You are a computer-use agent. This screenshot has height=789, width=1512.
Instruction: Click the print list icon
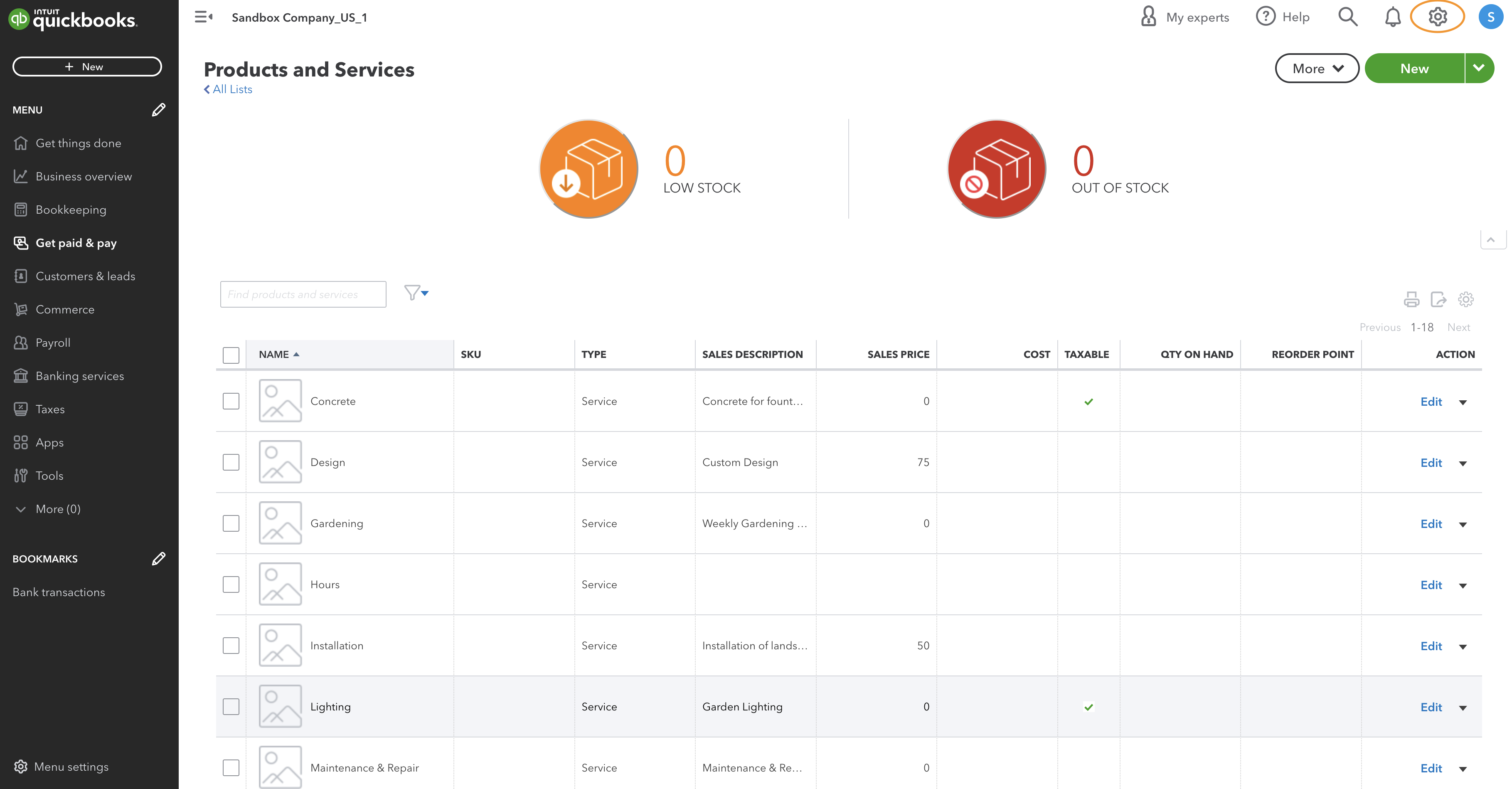1411,299
